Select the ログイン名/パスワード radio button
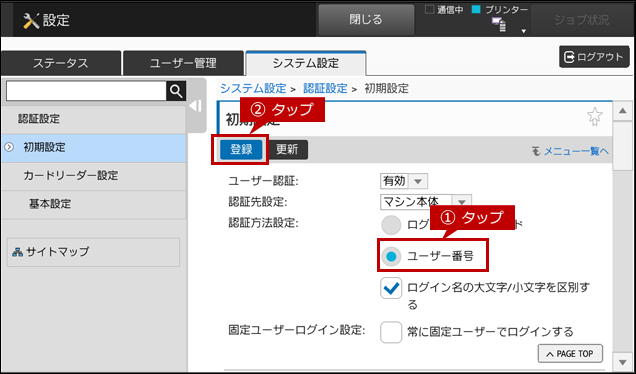 click(x=391, y=226)
